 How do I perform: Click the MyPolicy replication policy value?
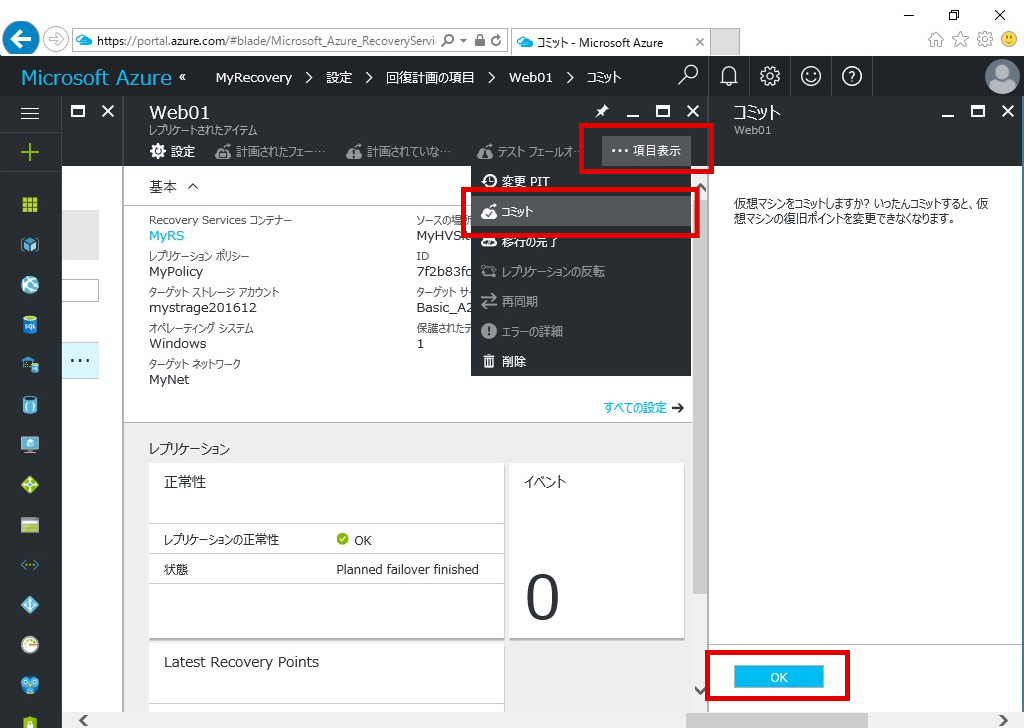coord(176,272)
